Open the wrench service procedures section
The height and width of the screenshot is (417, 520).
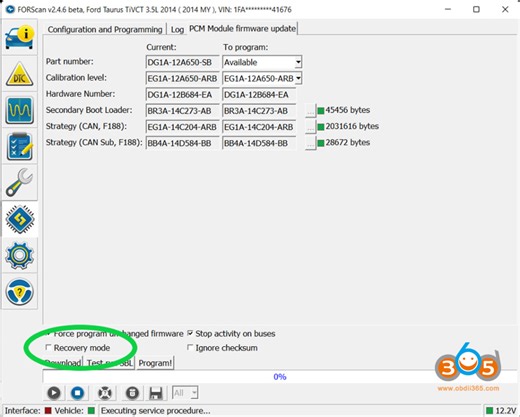[19, 183]
